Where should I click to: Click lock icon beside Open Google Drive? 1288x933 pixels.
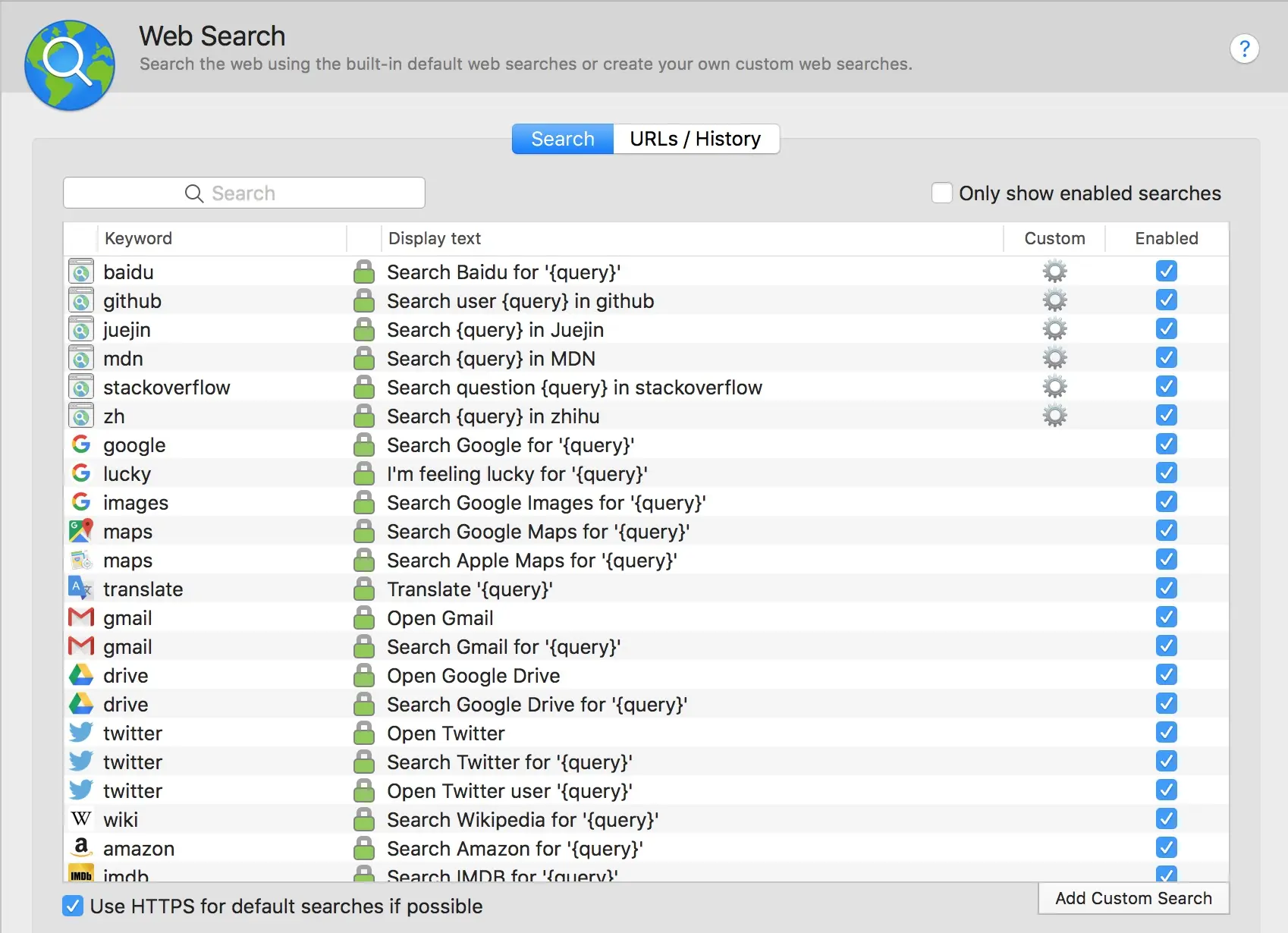[364, 675]
